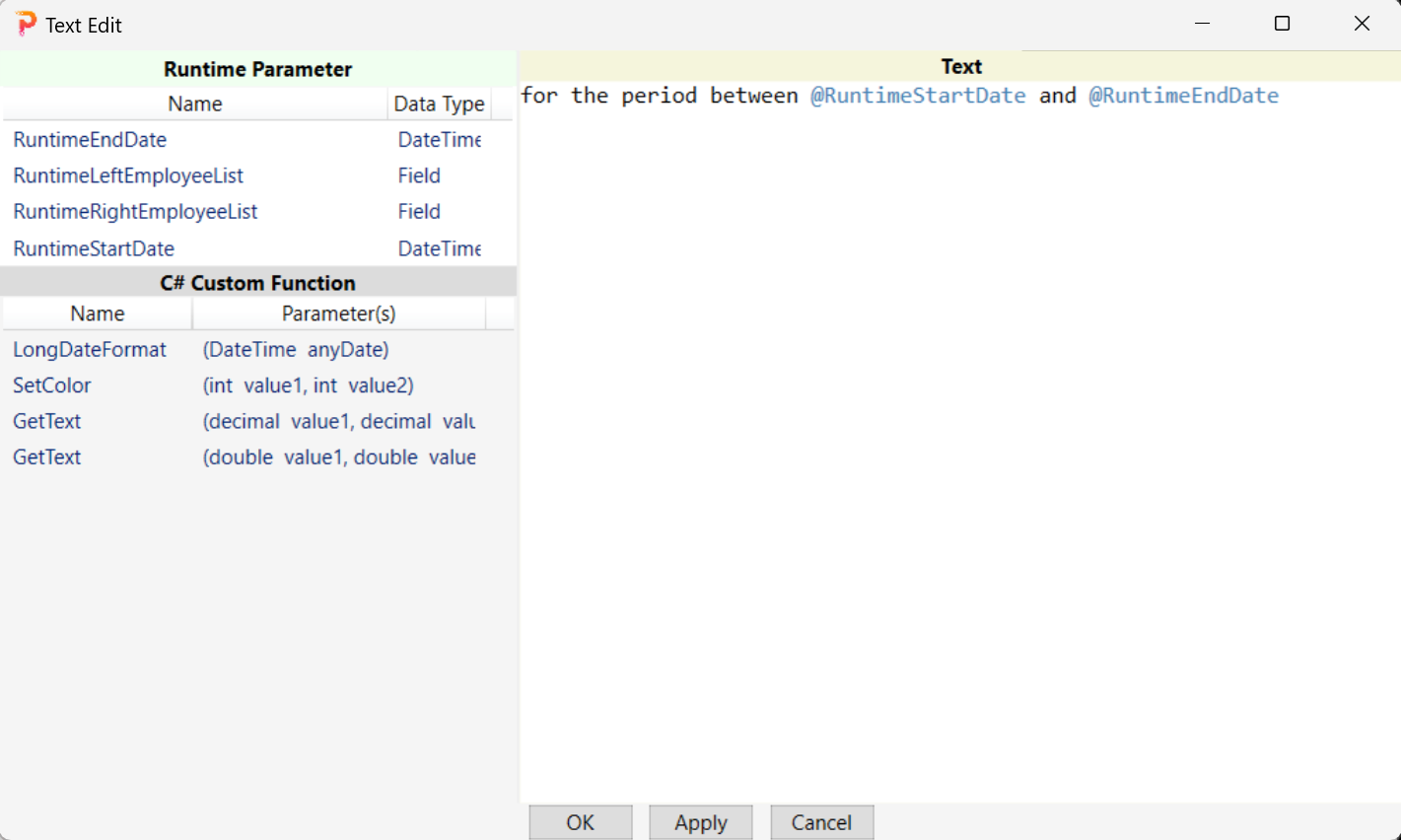Click @RuntimeStartDate token in text editor
The image size is (1401, 840).
pos(918,96)
